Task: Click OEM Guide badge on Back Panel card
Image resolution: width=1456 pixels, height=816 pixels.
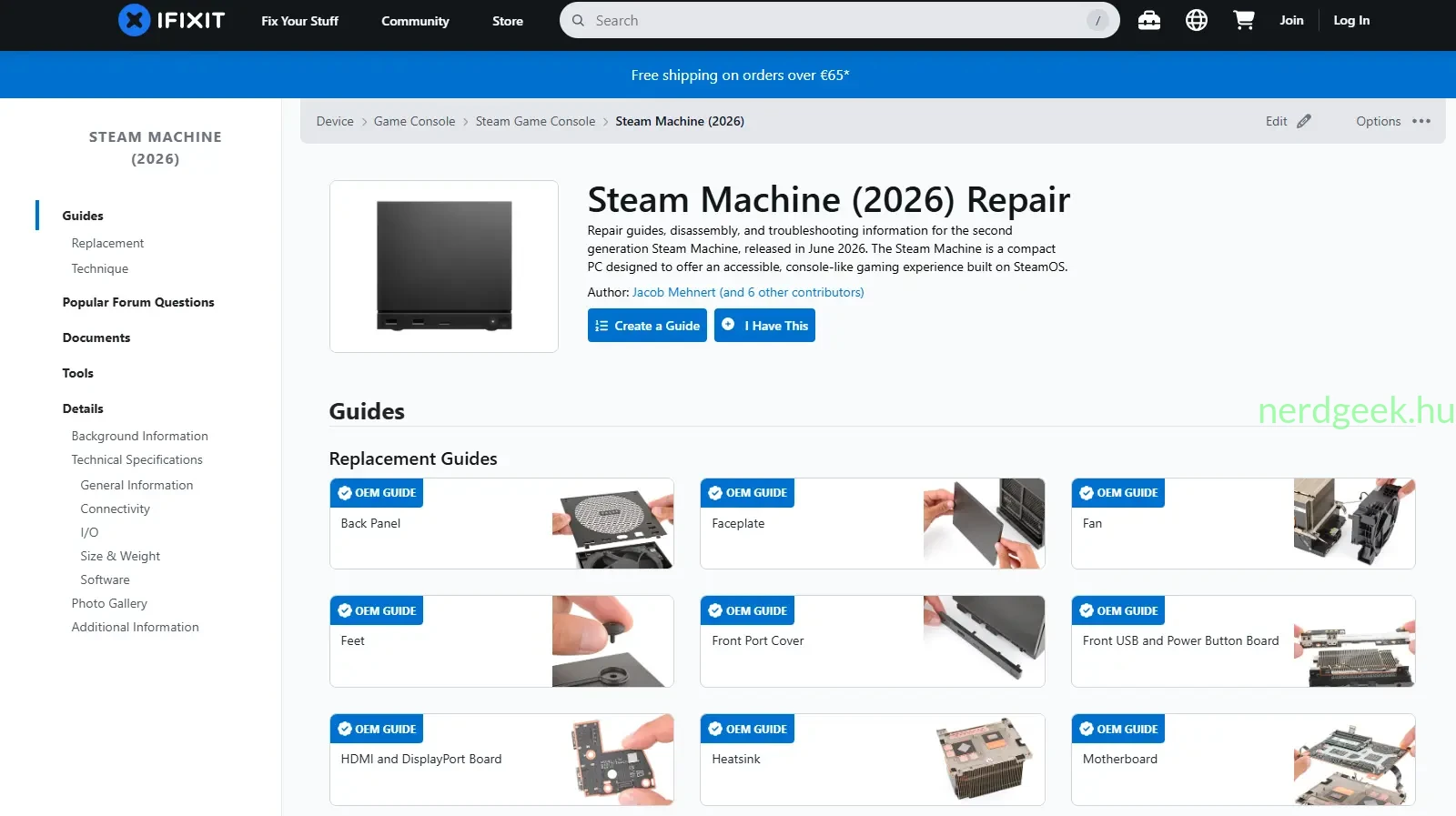Action: pyautogui.click(x=377, y=493)
